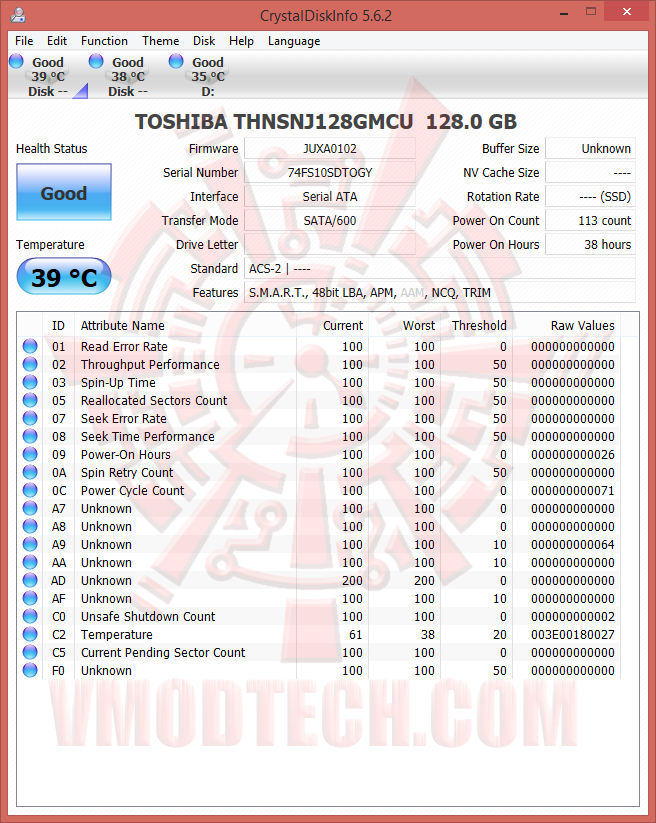Click status orb of attribute A9 row
The height and width of the screenshot is (823, 656).
30,544
